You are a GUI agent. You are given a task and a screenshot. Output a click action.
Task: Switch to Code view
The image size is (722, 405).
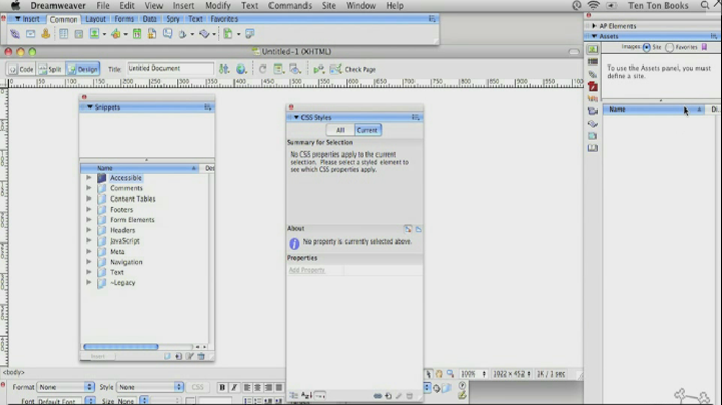coord(21,69)
